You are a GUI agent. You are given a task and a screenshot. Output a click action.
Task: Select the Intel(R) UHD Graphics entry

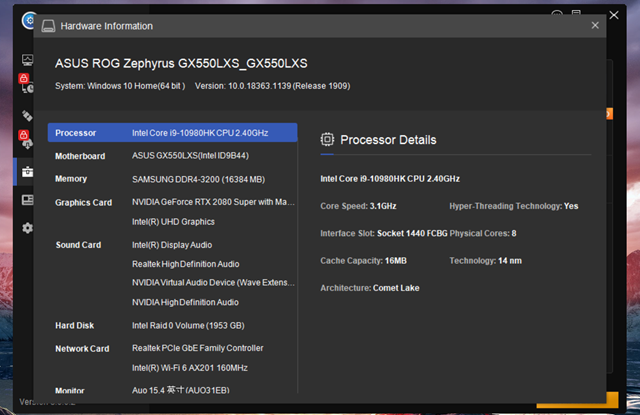click(x=173, y=222)
